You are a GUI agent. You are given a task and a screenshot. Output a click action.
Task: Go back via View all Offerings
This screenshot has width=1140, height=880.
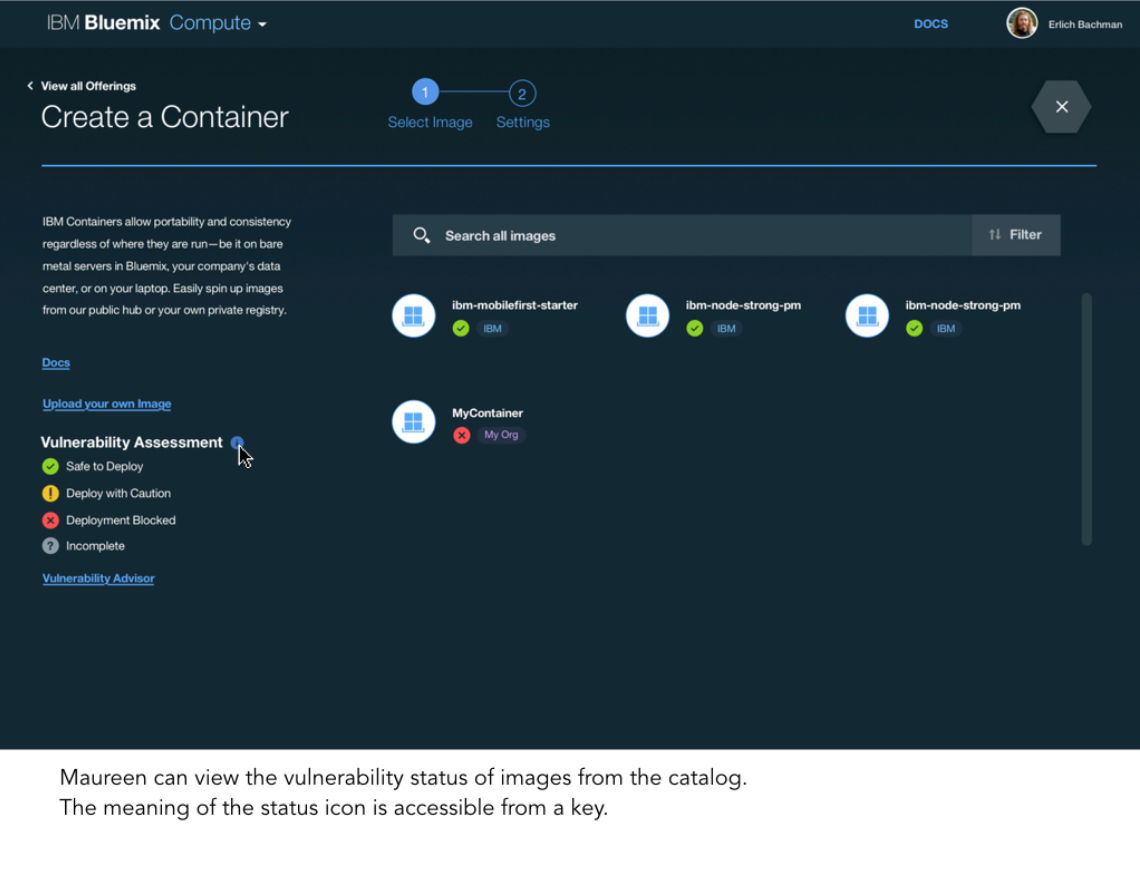[x=88, y=86]
